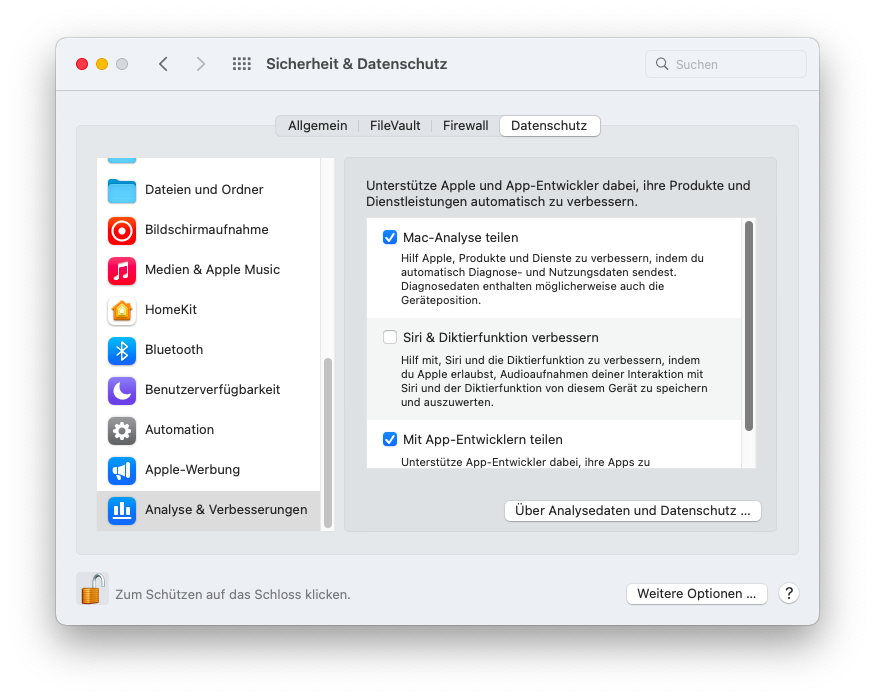Enable Siri & Diktierfunktion verbessern checkbox

coord(390,338)
